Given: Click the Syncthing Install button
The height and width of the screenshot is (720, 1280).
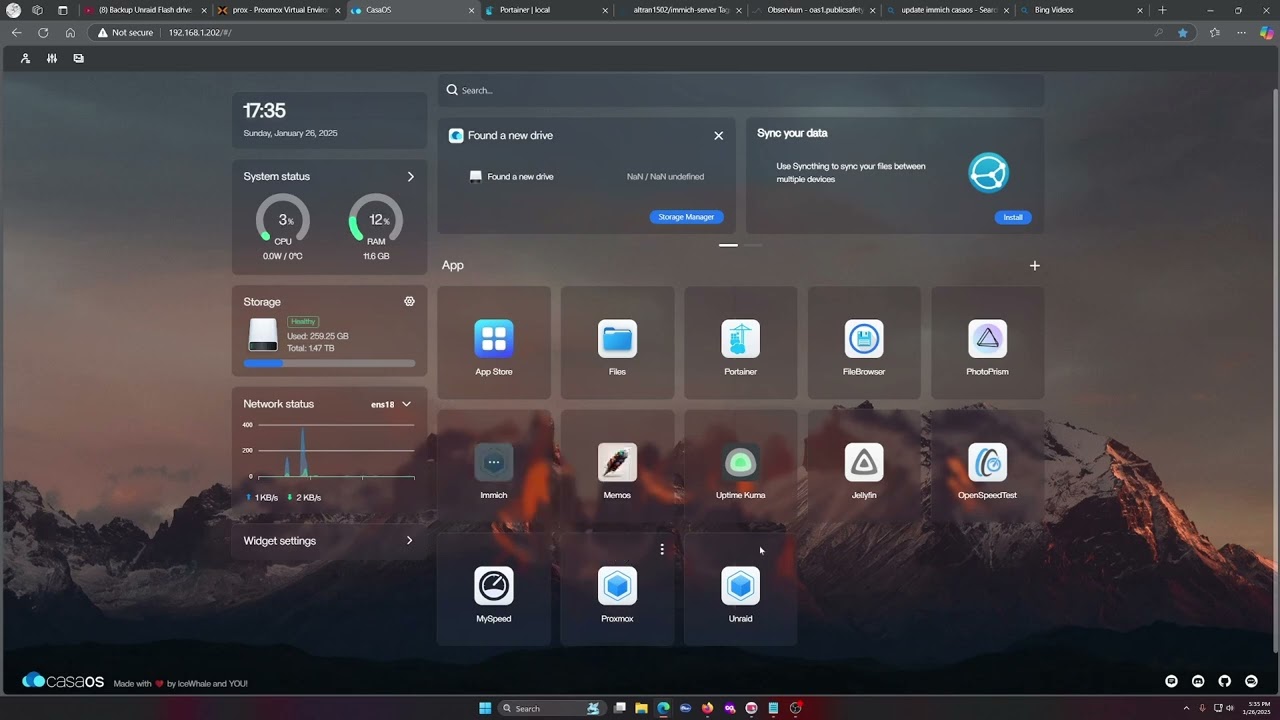Looking at the screenshot, I should click(1013, 217).
